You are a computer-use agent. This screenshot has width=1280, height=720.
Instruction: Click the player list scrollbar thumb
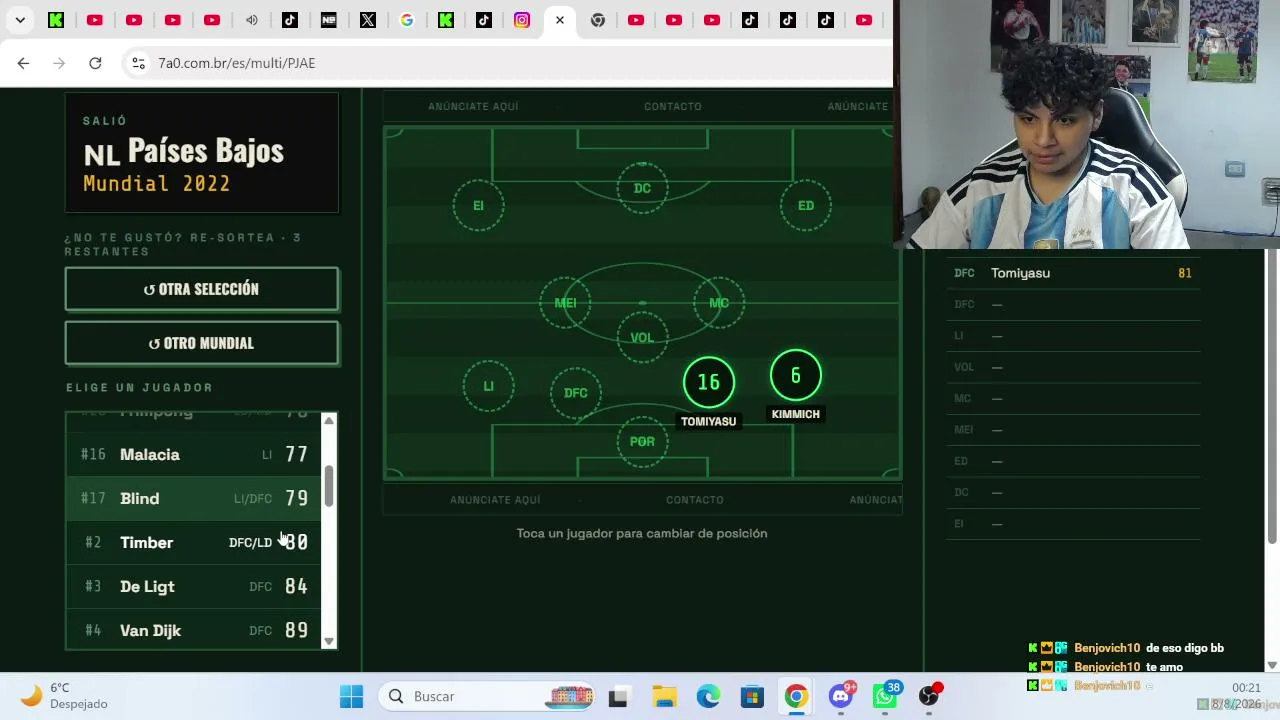point(329,485)
